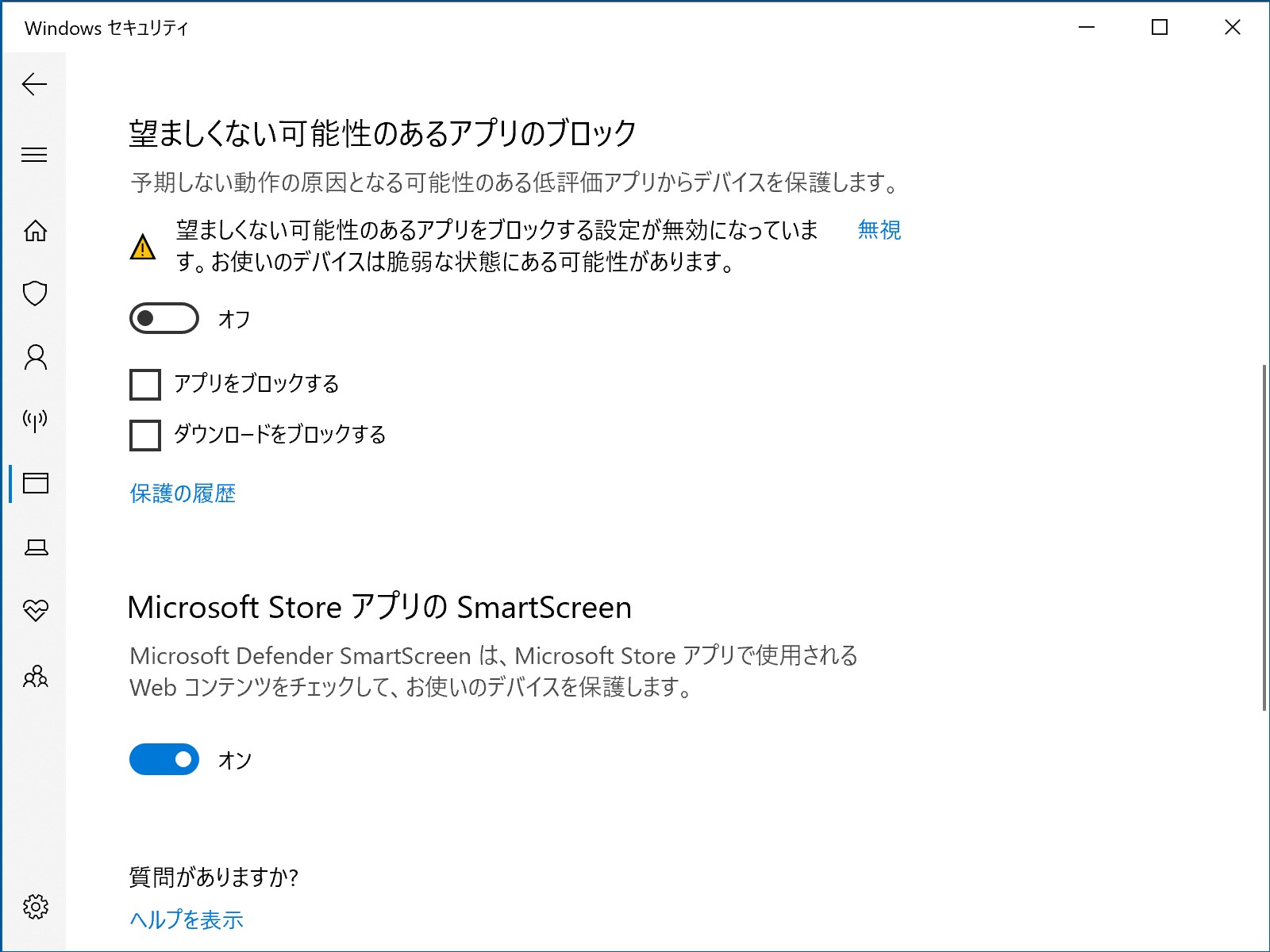This screenshot has width=1270, height=952.
Task: Enable the potentially unwanted app blocking toggle
Action: 163,319
